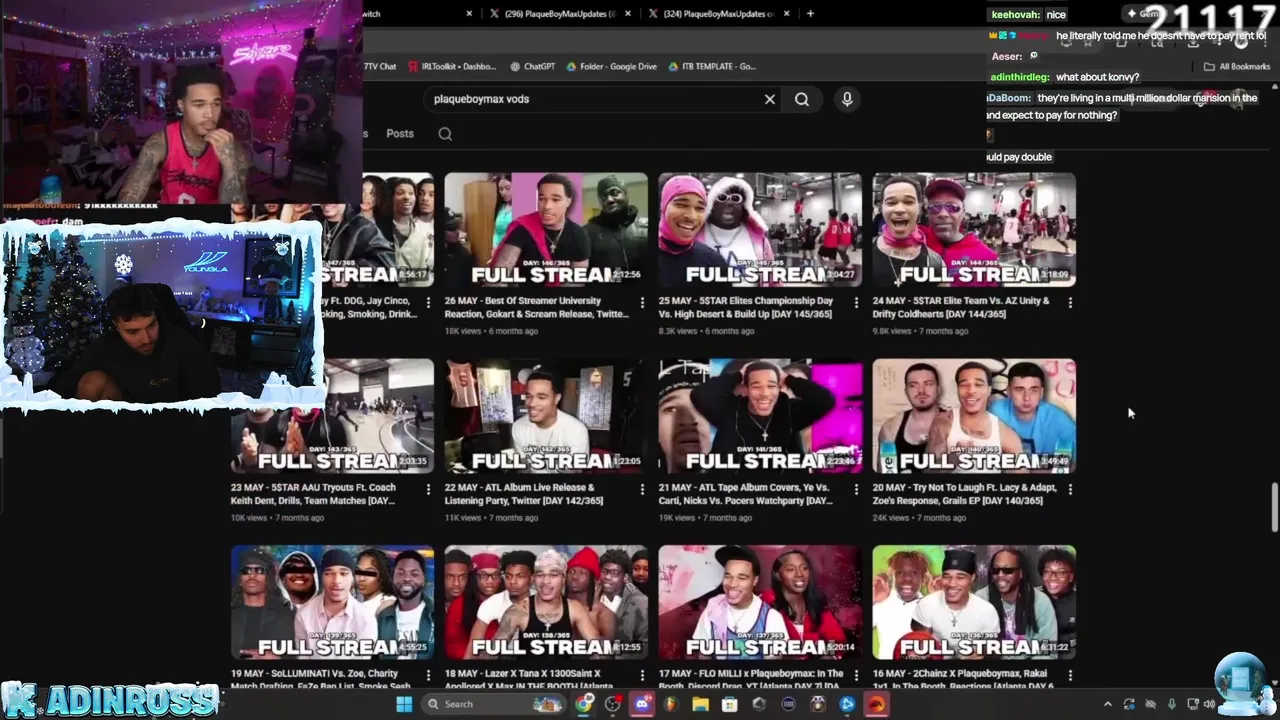Close the (324) PlaqueBoyMaxUpdates tab
The image size is (1280, 720).
[x=787, y=14]
